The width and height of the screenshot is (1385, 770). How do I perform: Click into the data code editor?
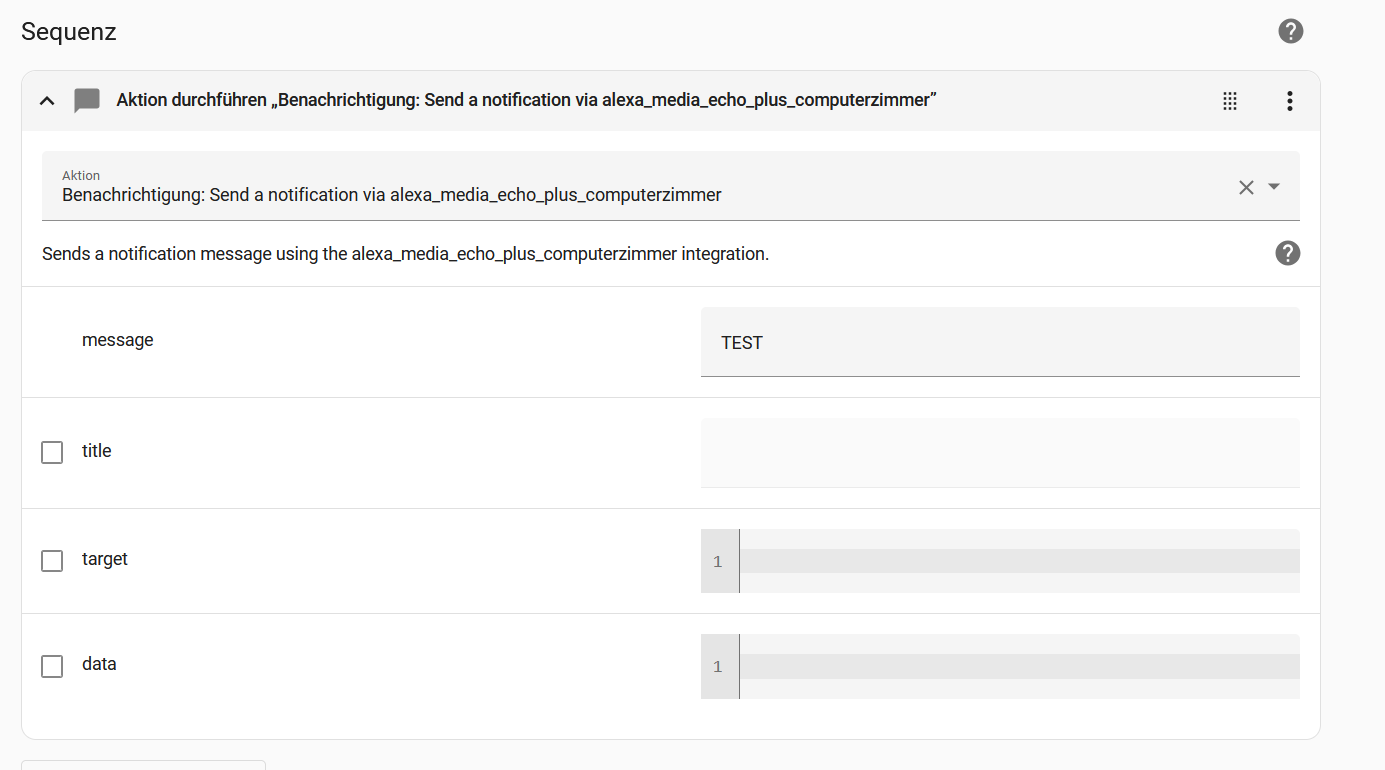point(1019,666)
